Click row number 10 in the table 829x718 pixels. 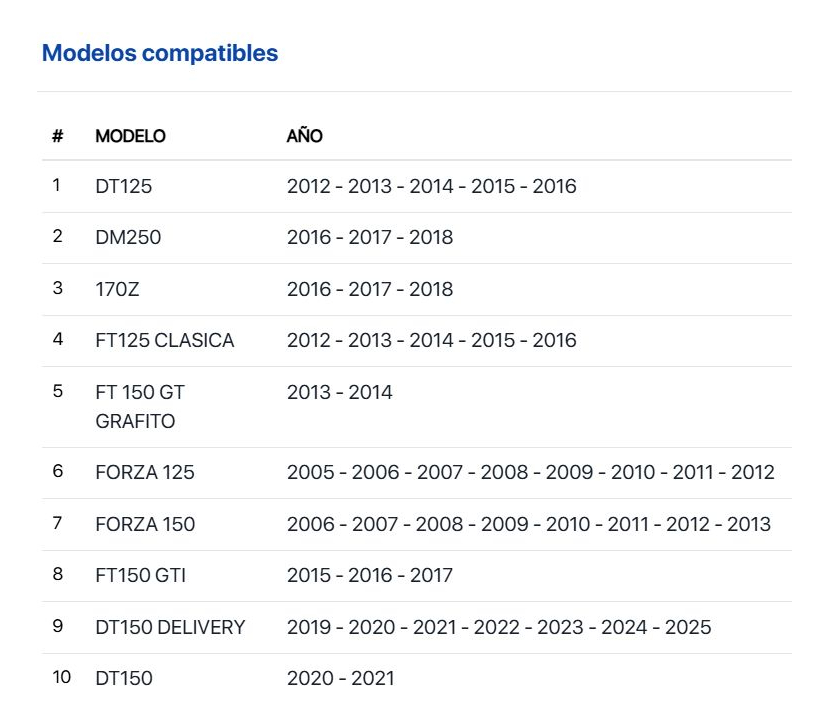(x=61, y=677)
